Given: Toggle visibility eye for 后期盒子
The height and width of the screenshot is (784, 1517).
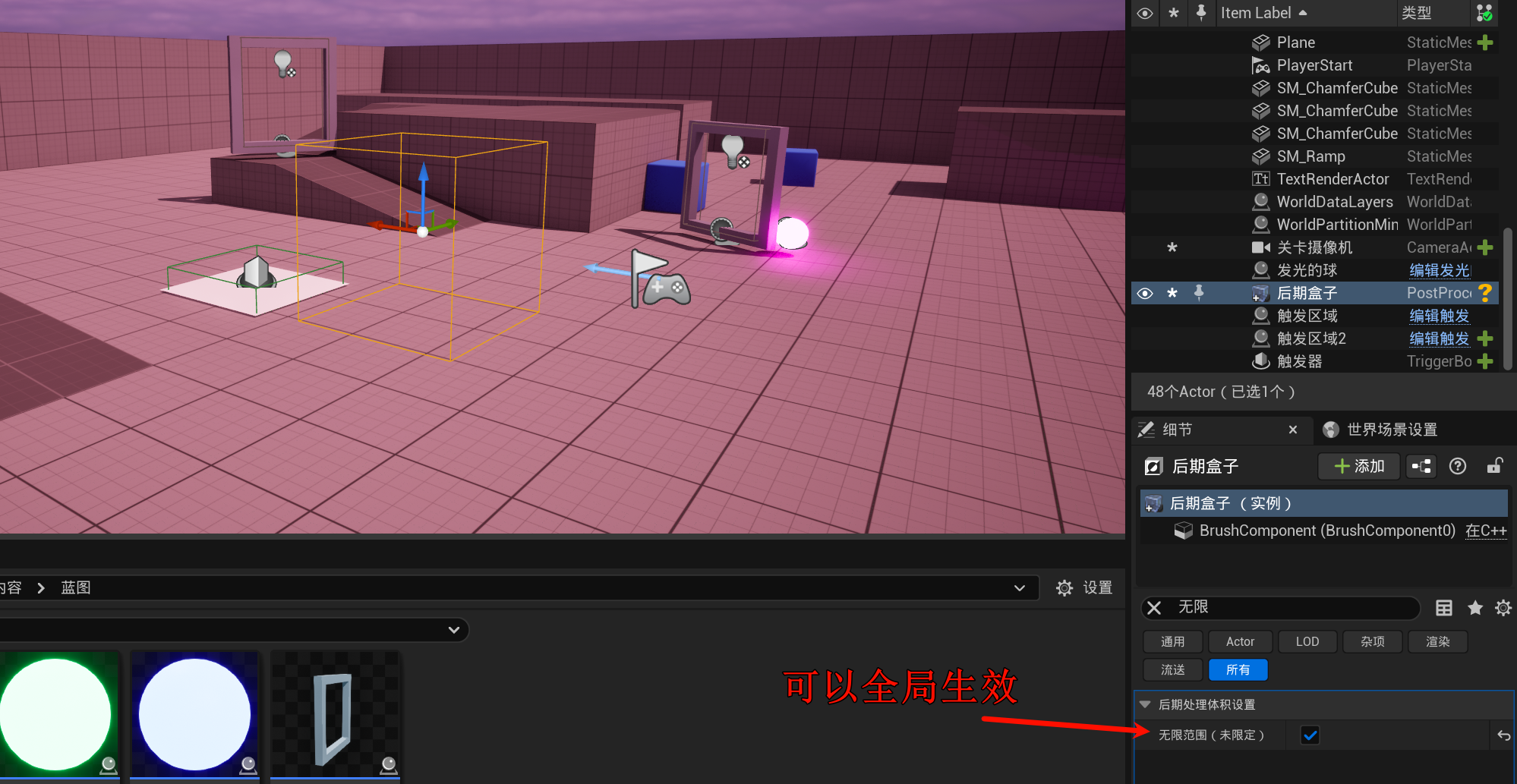Looking at the screenshot, I should point(1145,293).
